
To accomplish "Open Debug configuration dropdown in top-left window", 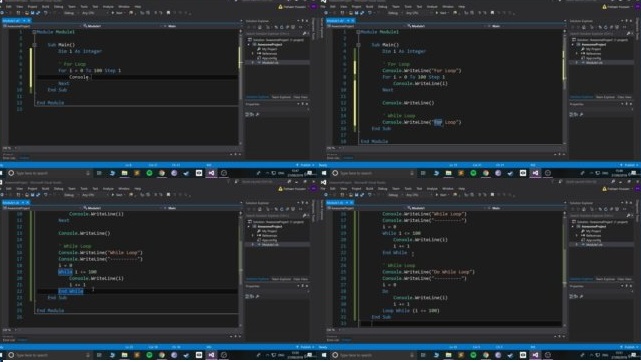I will click(70, 13).
